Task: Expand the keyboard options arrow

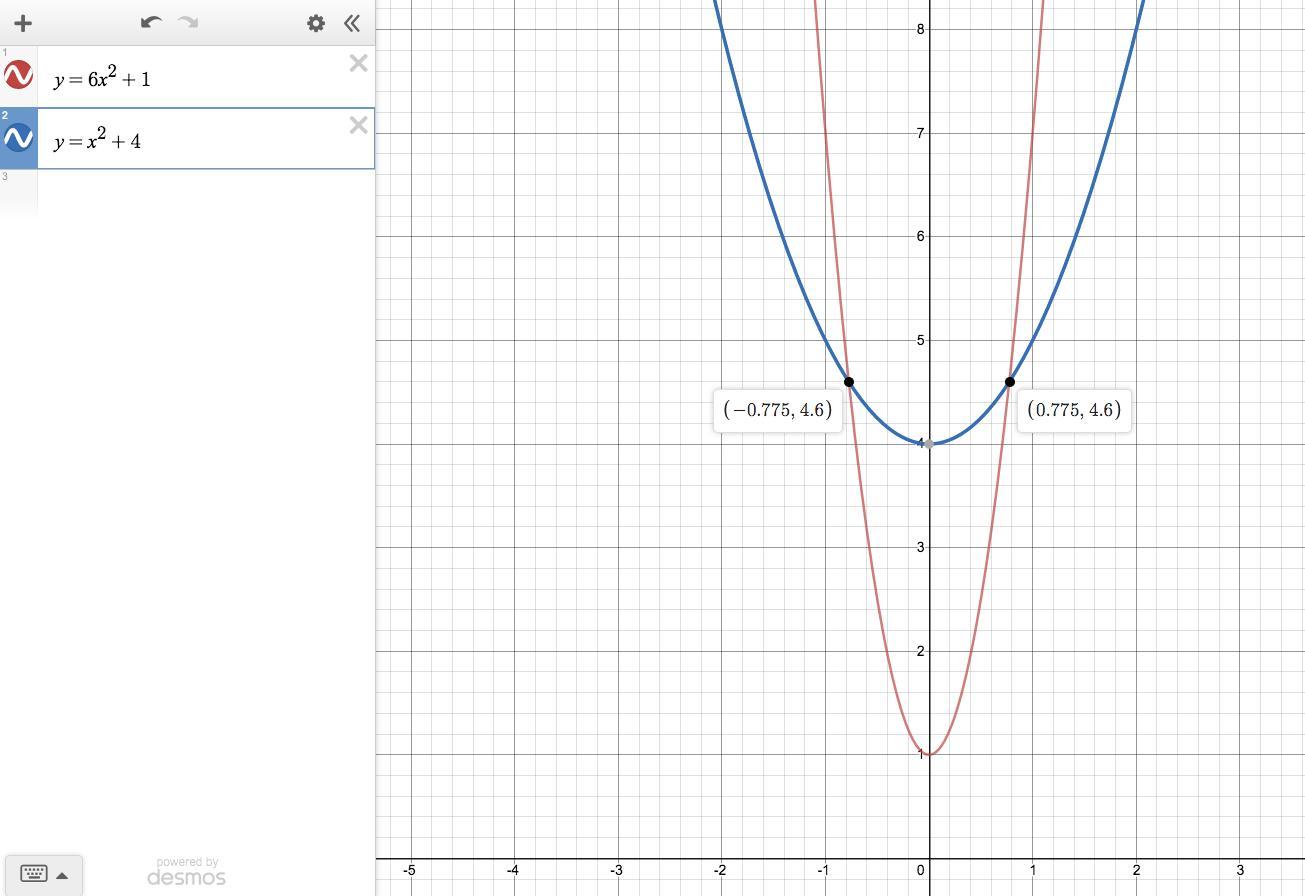Action: 62,875
